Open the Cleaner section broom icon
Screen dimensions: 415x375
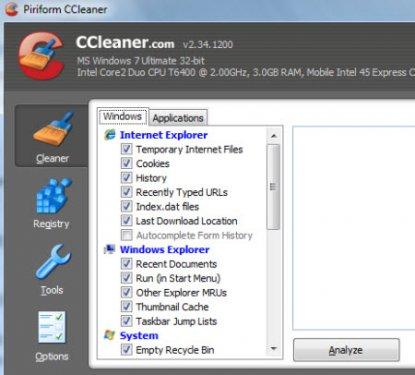click(x=53, y=129)
